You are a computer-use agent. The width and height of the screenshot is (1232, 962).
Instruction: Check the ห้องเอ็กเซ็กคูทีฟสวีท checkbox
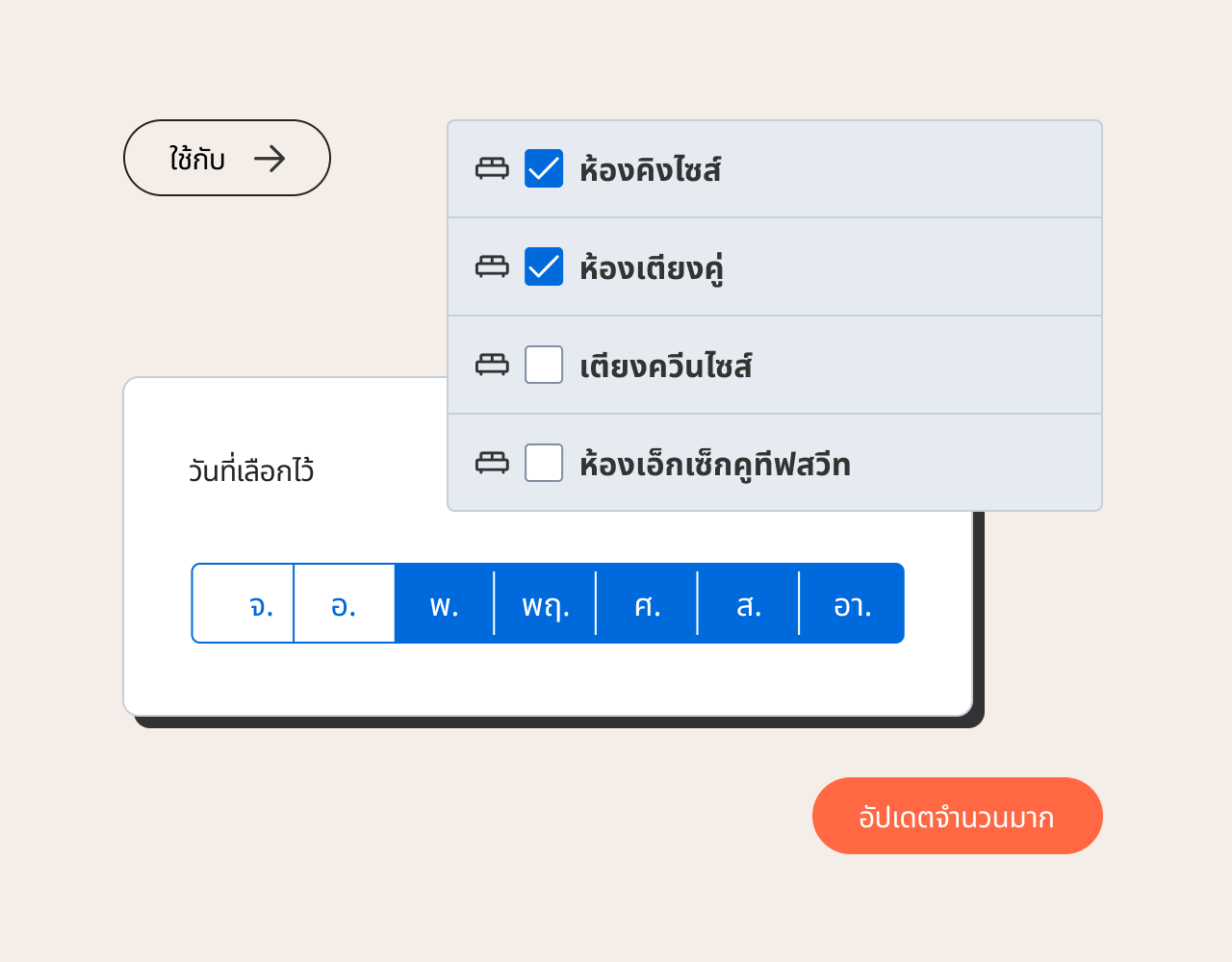click(x=544, y=463)
